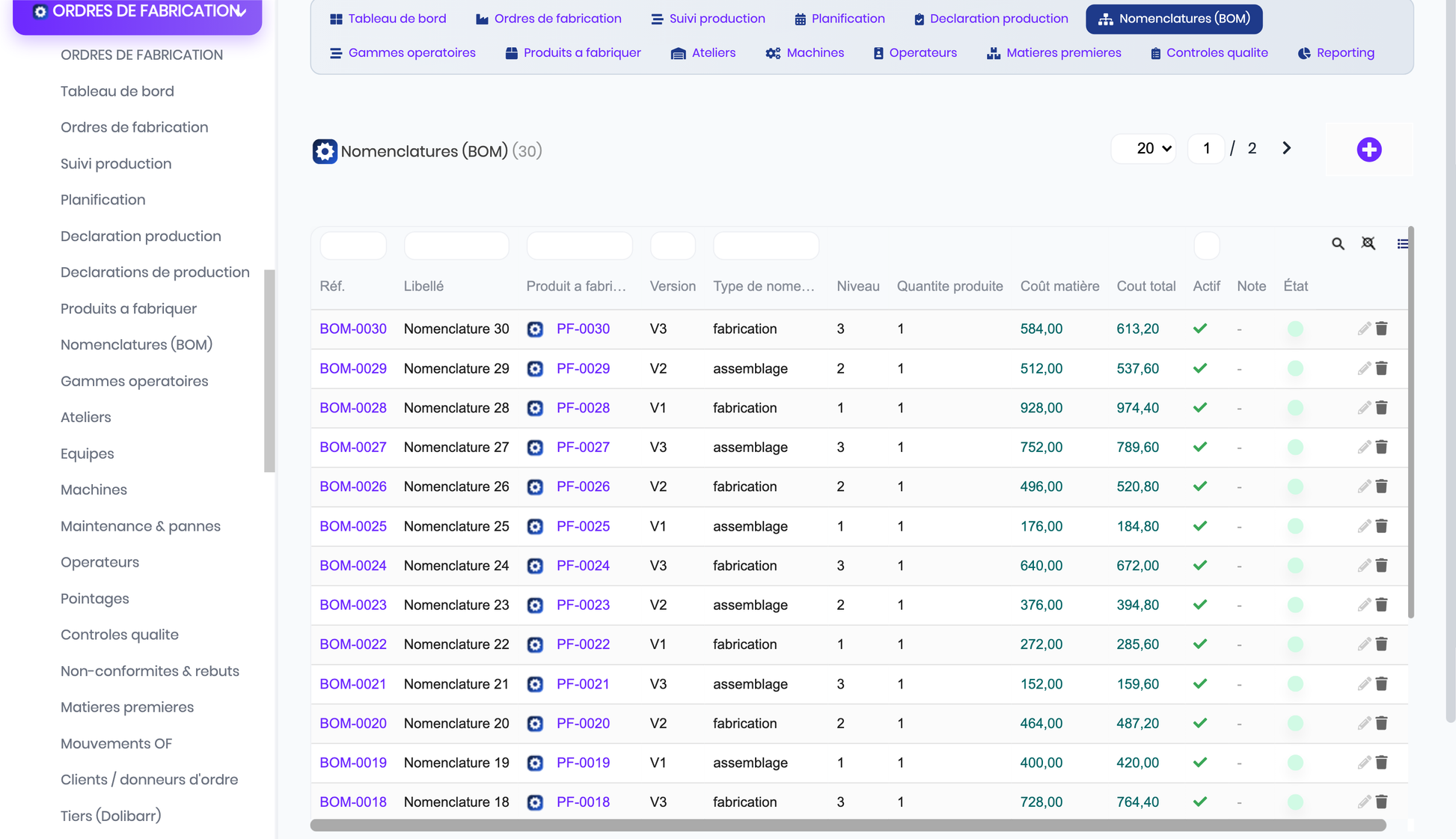Open product PF-0029 link
Screen dimensions: 1456x839
tap(583, 368)
